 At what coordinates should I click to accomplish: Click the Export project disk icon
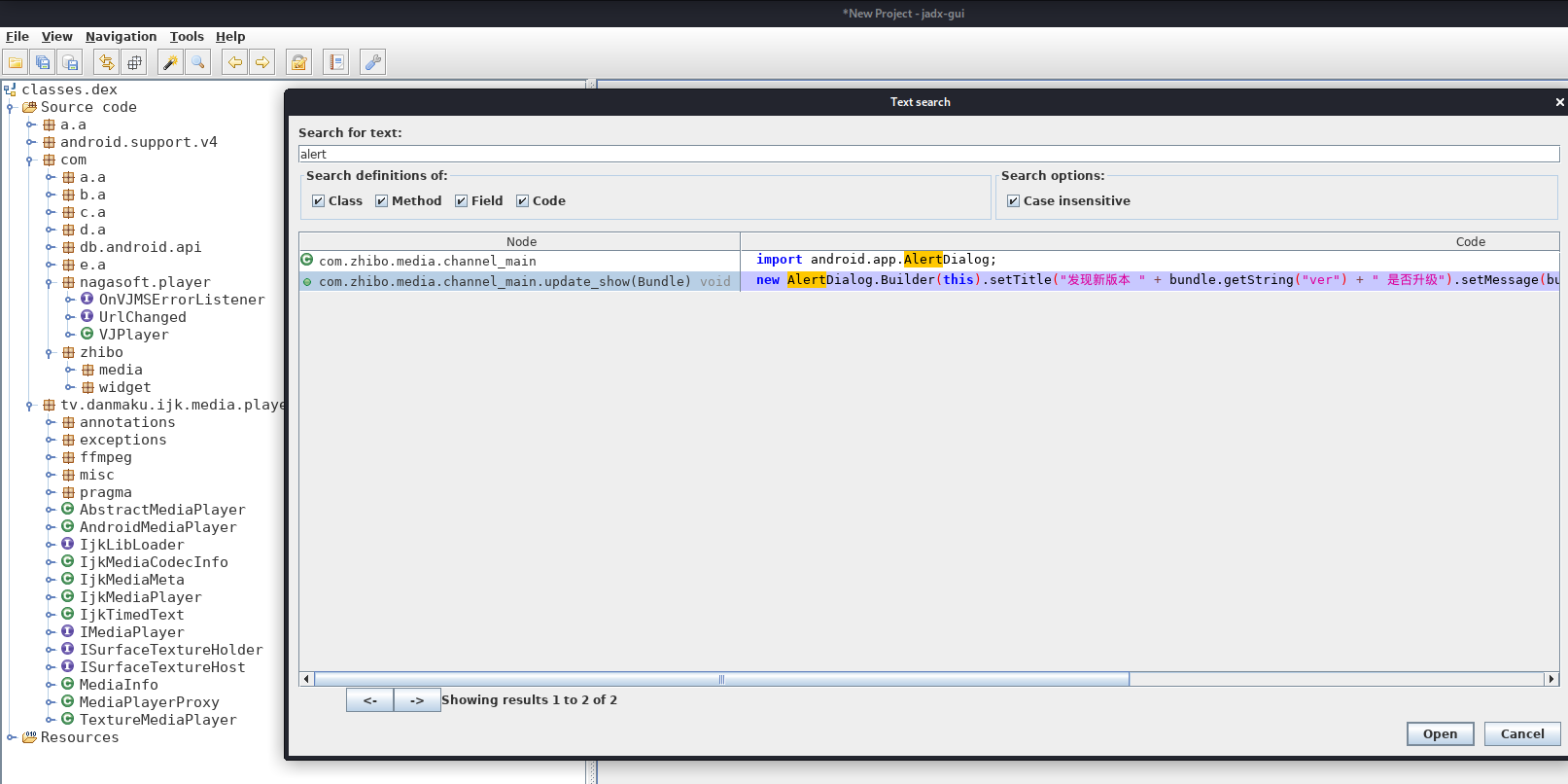point(70,62)
